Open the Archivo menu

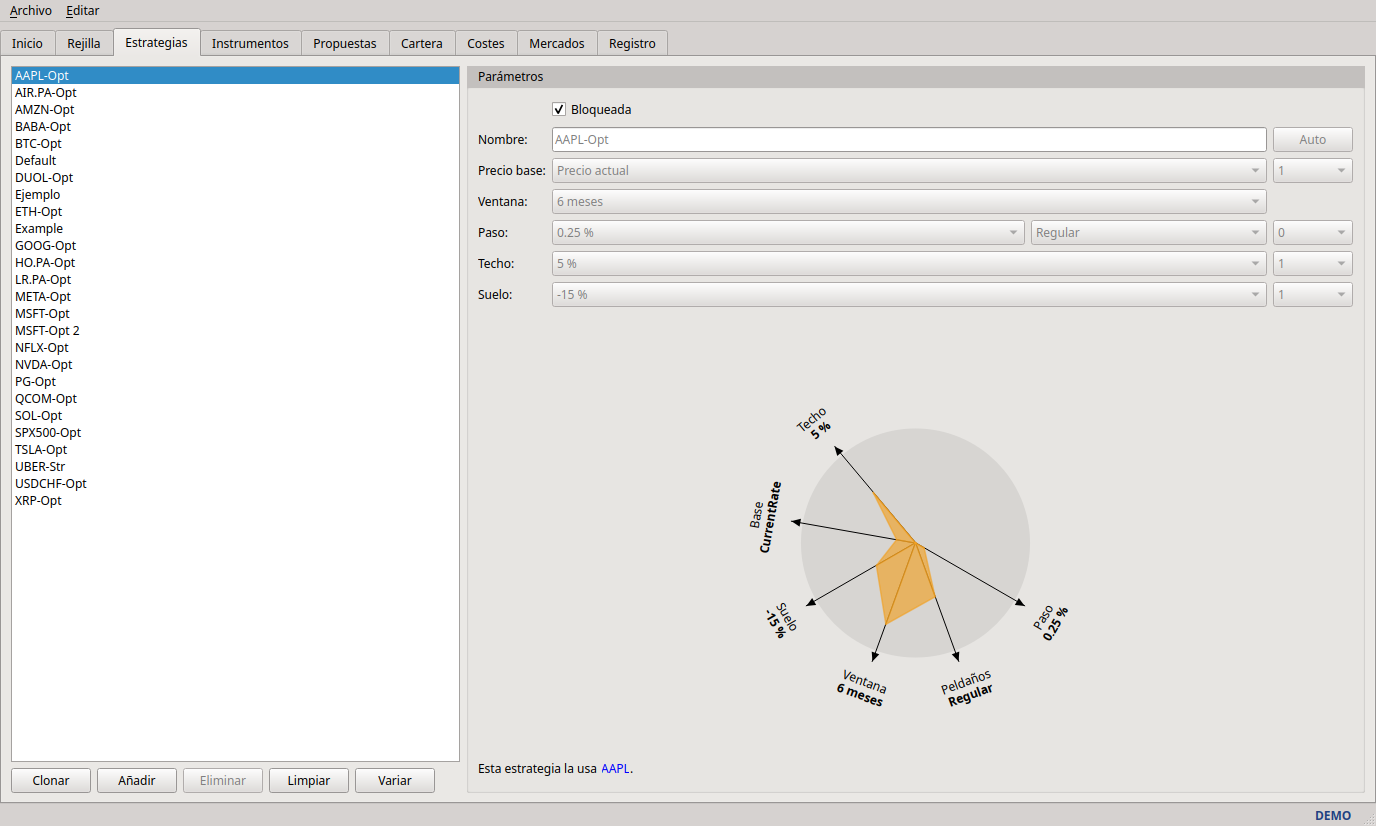31,10
